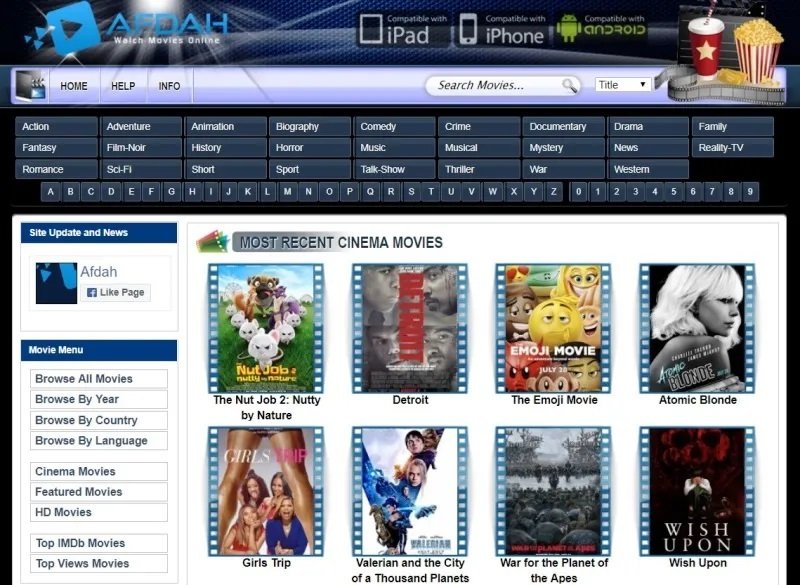This screenshot has height=585, width=800.
Task: Filter by the Sci-Fi genre
Action: [x=140, y=169]
